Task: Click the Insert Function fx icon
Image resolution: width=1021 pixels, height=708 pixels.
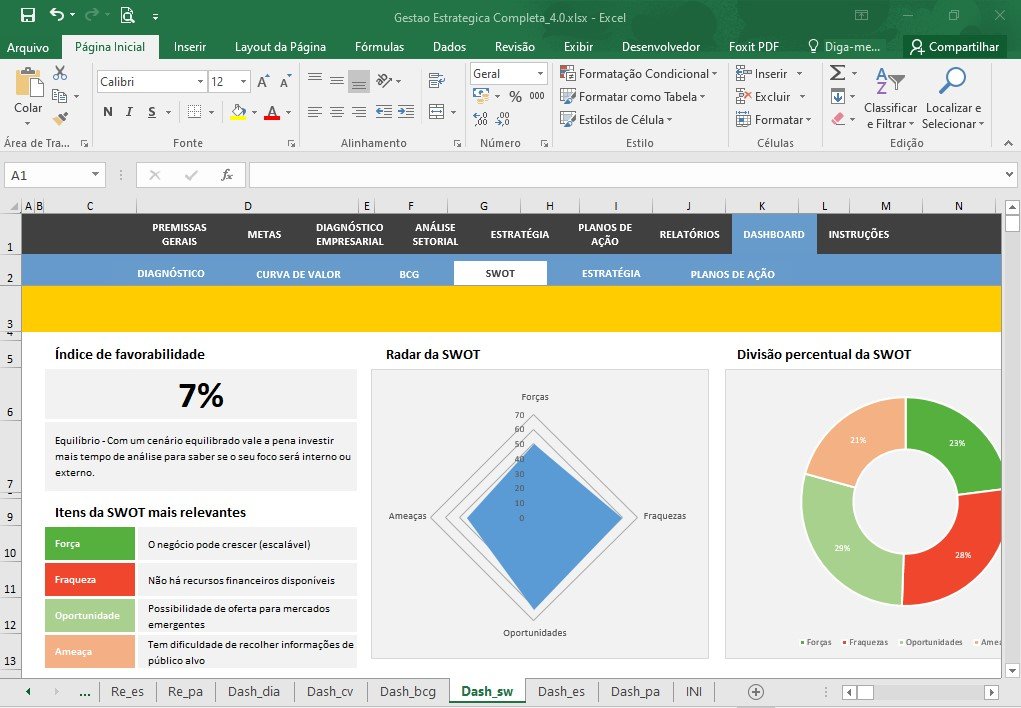Action: [x=227, y=175]
